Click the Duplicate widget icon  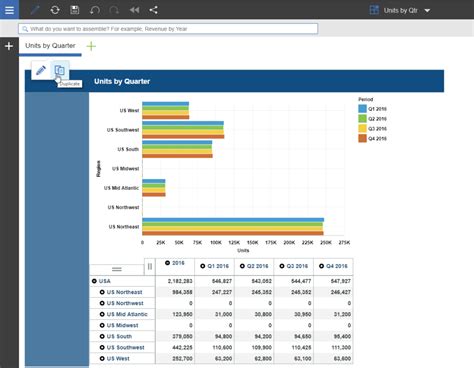click(x=60, y=70)
